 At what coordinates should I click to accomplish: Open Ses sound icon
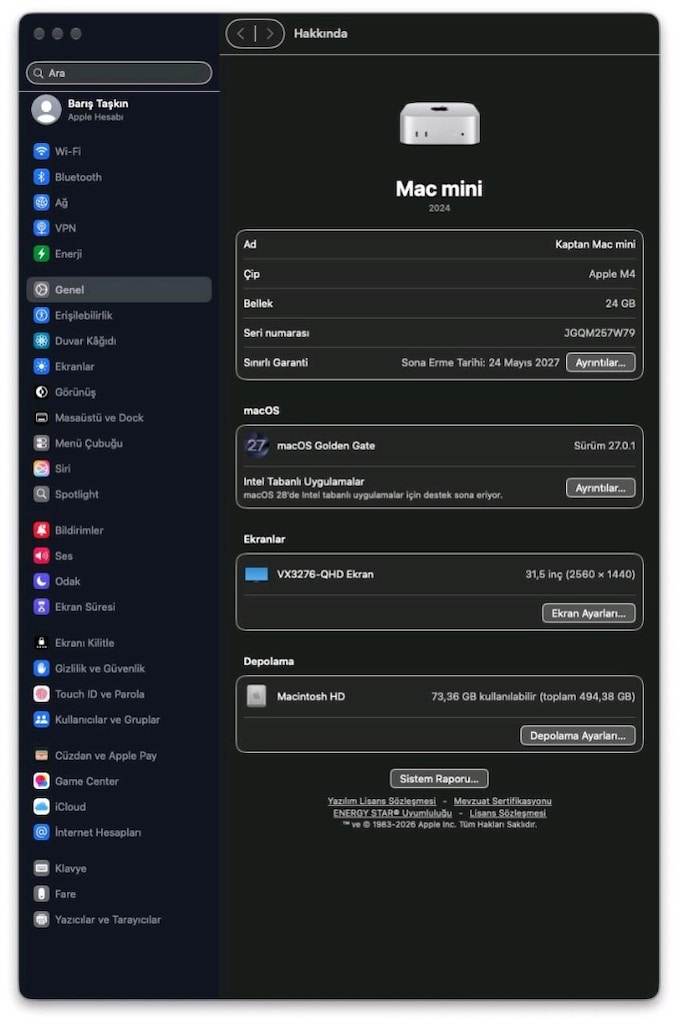[41, 556]
